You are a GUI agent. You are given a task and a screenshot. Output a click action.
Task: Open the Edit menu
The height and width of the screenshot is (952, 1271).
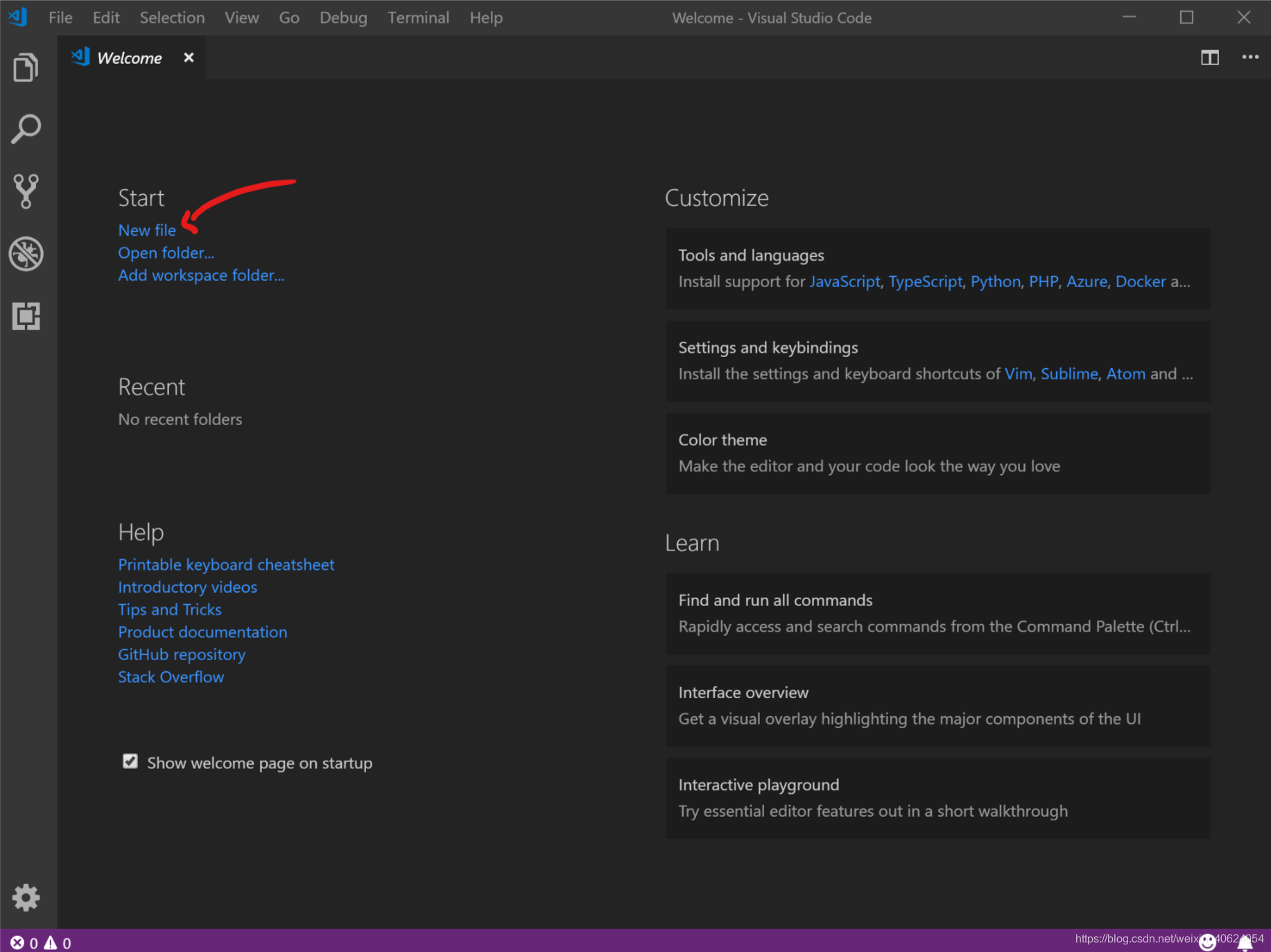106,17
